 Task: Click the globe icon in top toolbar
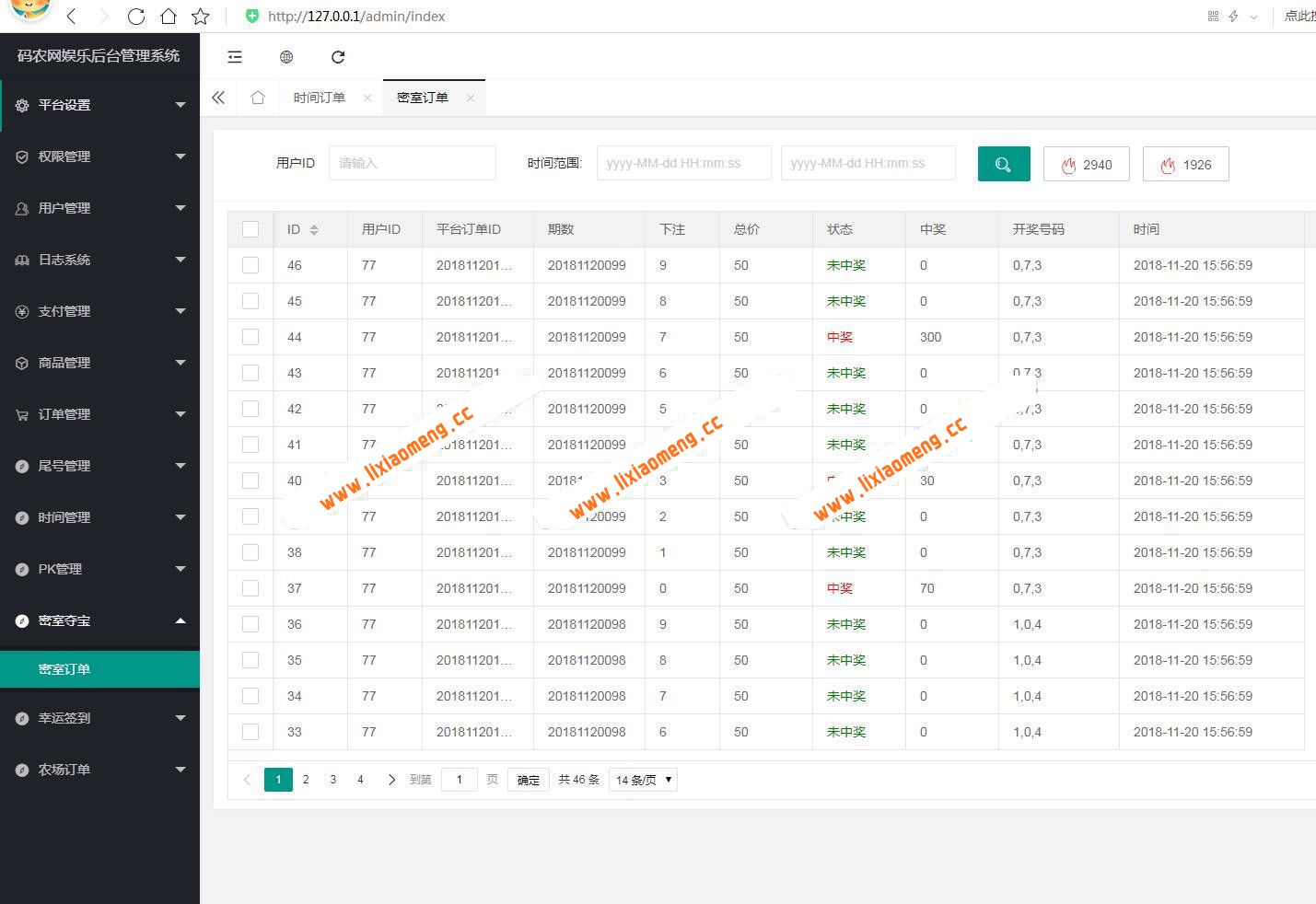pos(286,57)
